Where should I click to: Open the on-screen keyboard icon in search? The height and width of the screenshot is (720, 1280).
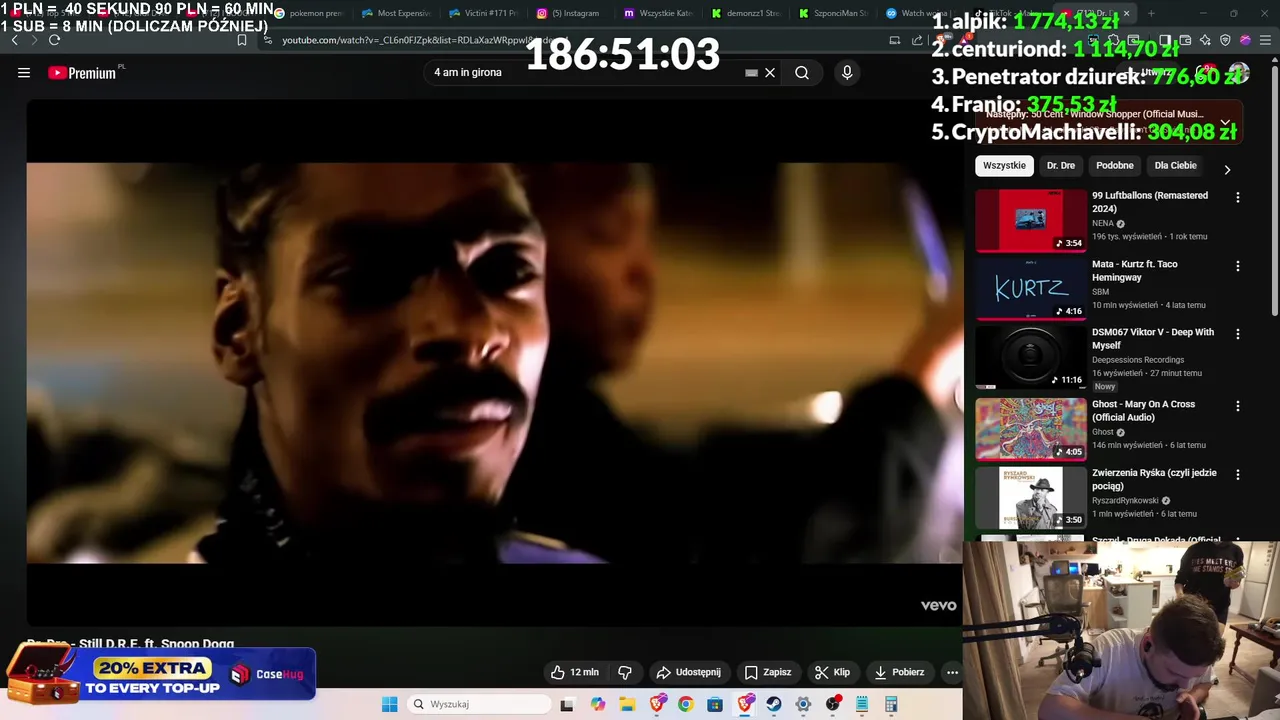(x=751, y=72)
